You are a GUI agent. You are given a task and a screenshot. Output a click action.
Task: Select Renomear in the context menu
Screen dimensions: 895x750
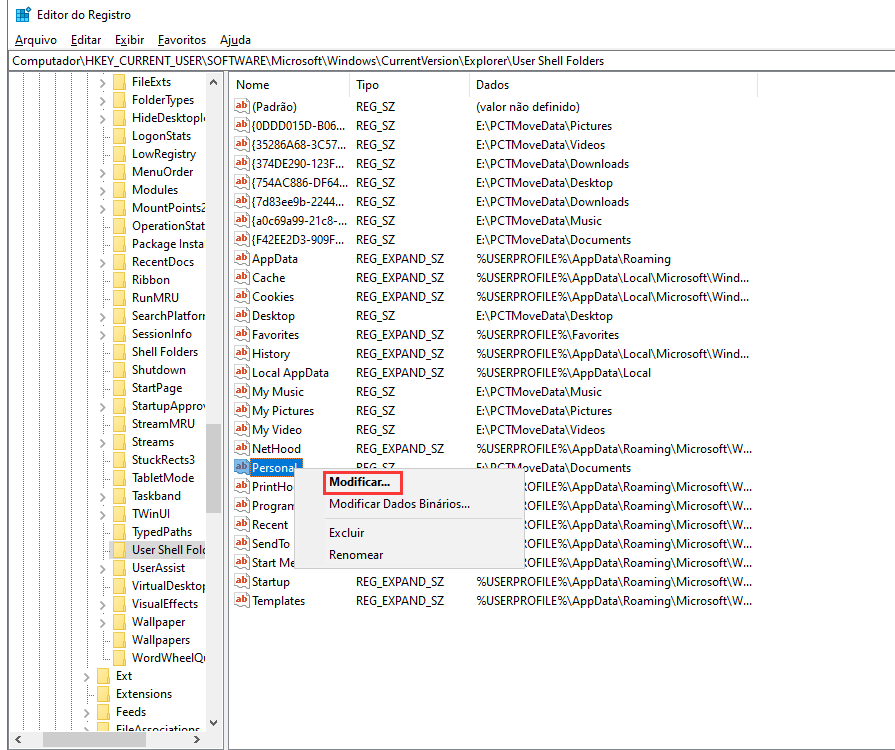pyautogui.click(x=356, y=555)
